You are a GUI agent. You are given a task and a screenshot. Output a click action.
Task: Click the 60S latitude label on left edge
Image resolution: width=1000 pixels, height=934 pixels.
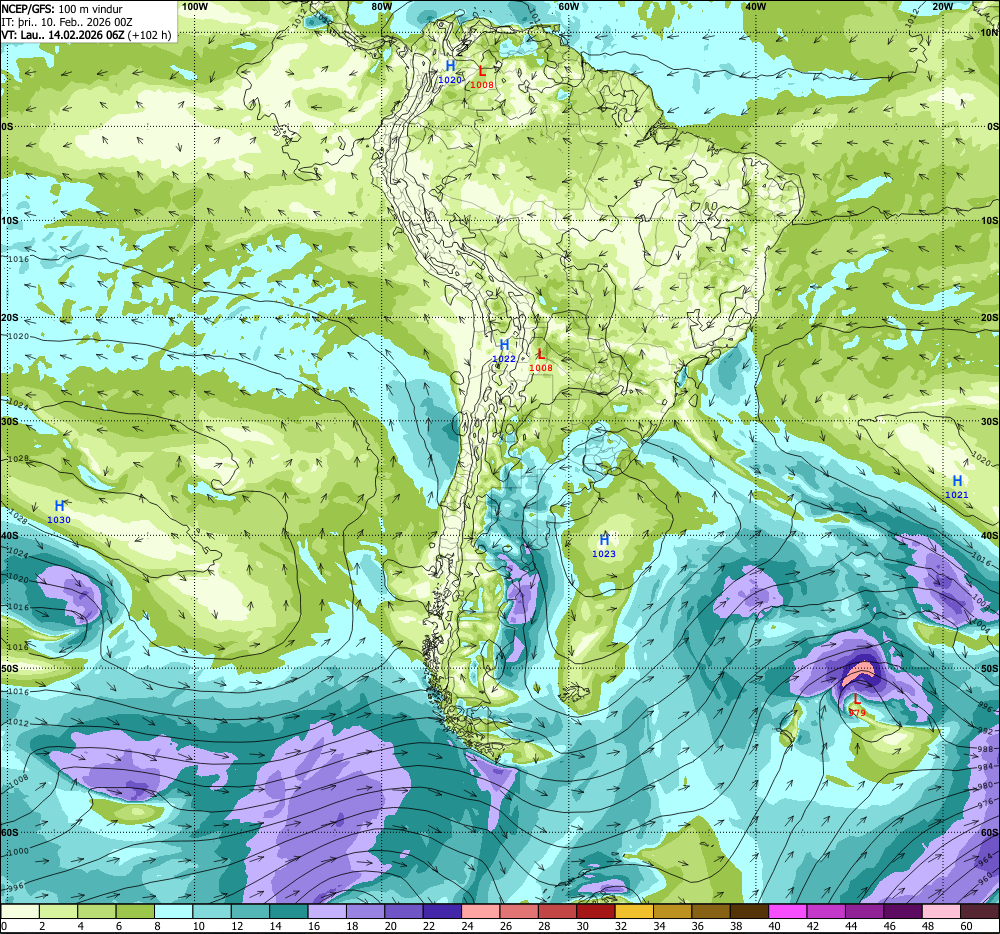[10, 832]
